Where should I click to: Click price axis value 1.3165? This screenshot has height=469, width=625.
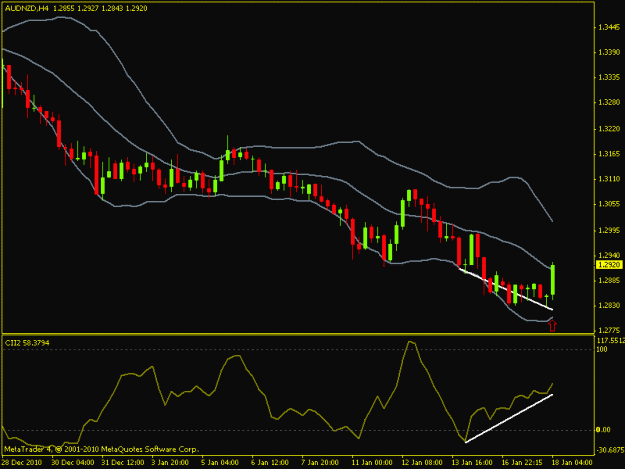pyautogui.click(x=609, y=154)
